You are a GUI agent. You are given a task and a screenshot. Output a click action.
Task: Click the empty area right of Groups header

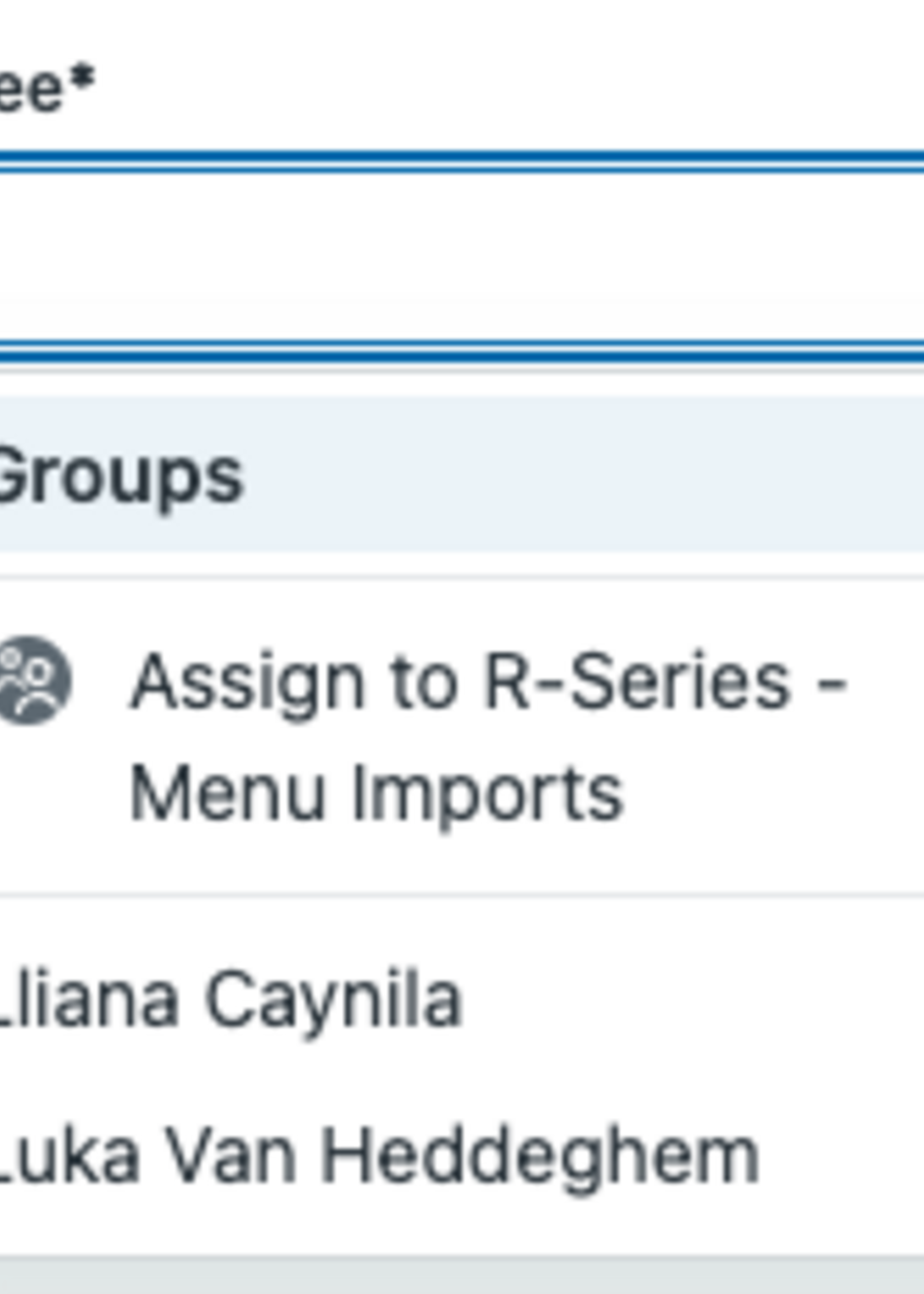tap(626, 473)
